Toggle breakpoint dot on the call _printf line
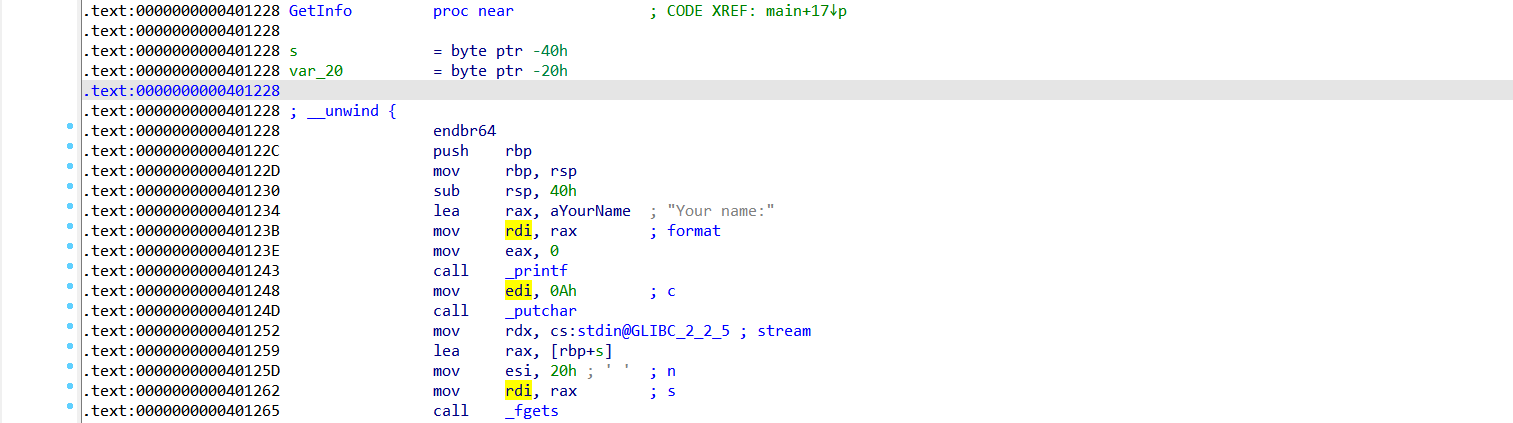Screen dimensions: 1513x423 [x=69, y=268]
